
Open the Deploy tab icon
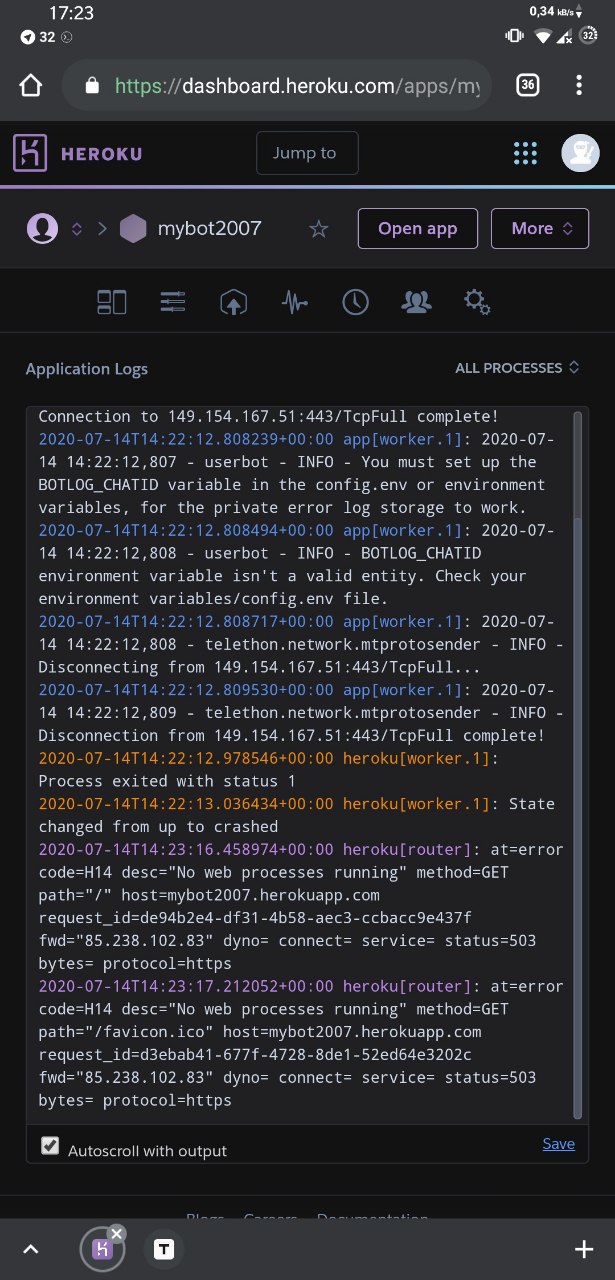[233, 302]
